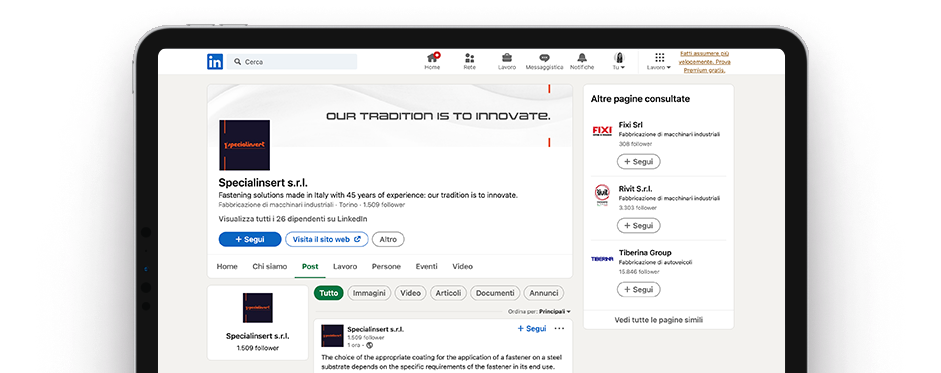The width and height of the screenshot is (941, 373).
Task: Click the search magnifier icon
Action: pyautogui.click(x=238, y=62)
